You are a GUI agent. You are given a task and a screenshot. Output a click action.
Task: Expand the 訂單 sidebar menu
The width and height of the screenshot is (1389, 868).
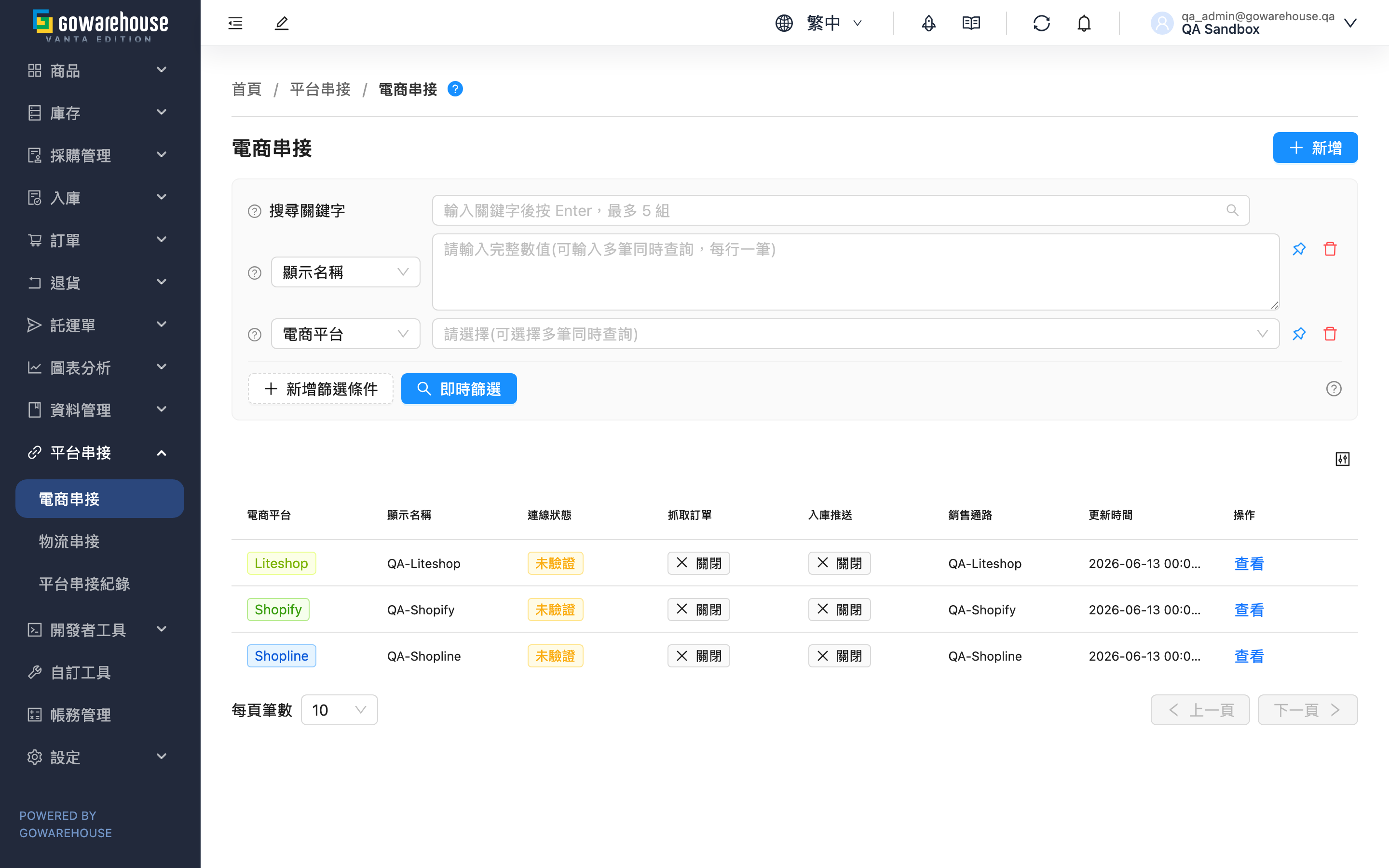[x=99, y=240]
